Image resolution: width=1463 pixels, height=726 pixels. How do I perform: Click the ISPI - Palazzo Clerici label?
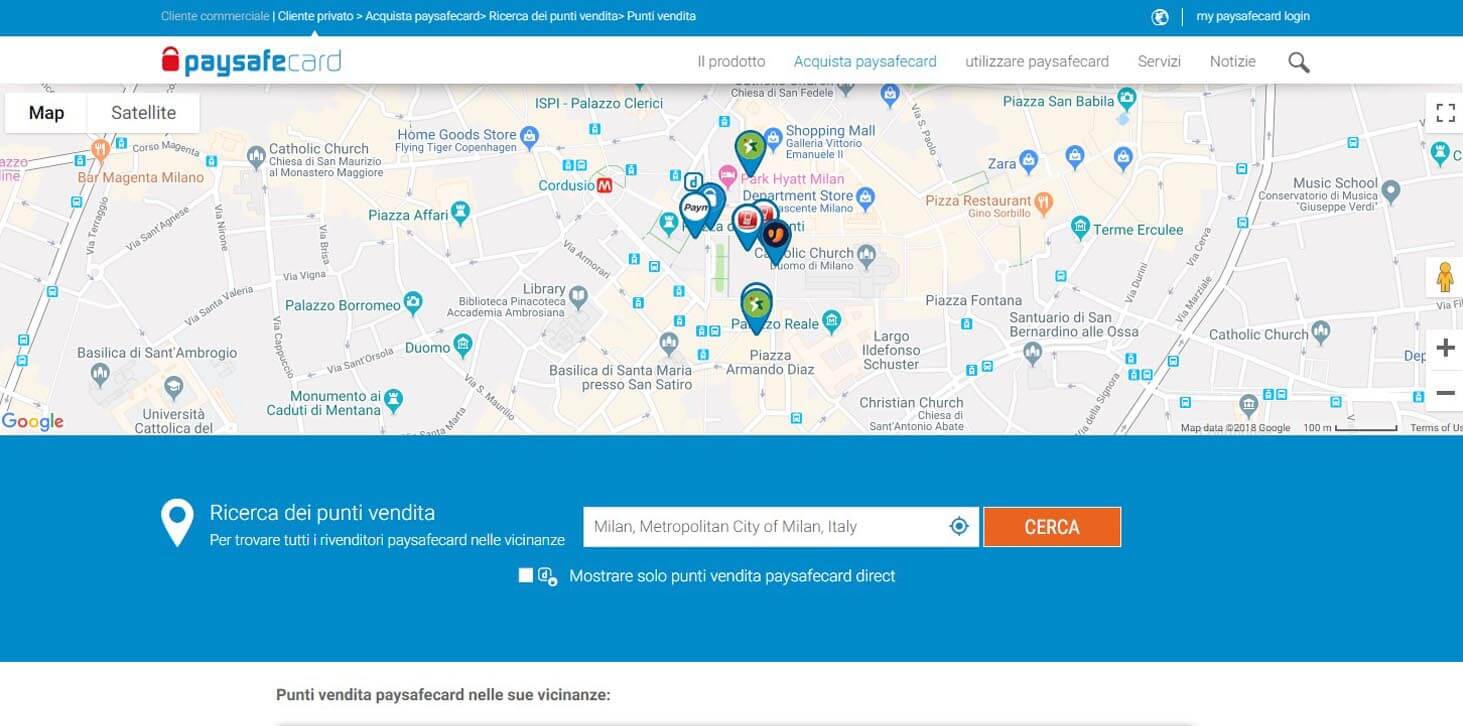click(599, 103)
